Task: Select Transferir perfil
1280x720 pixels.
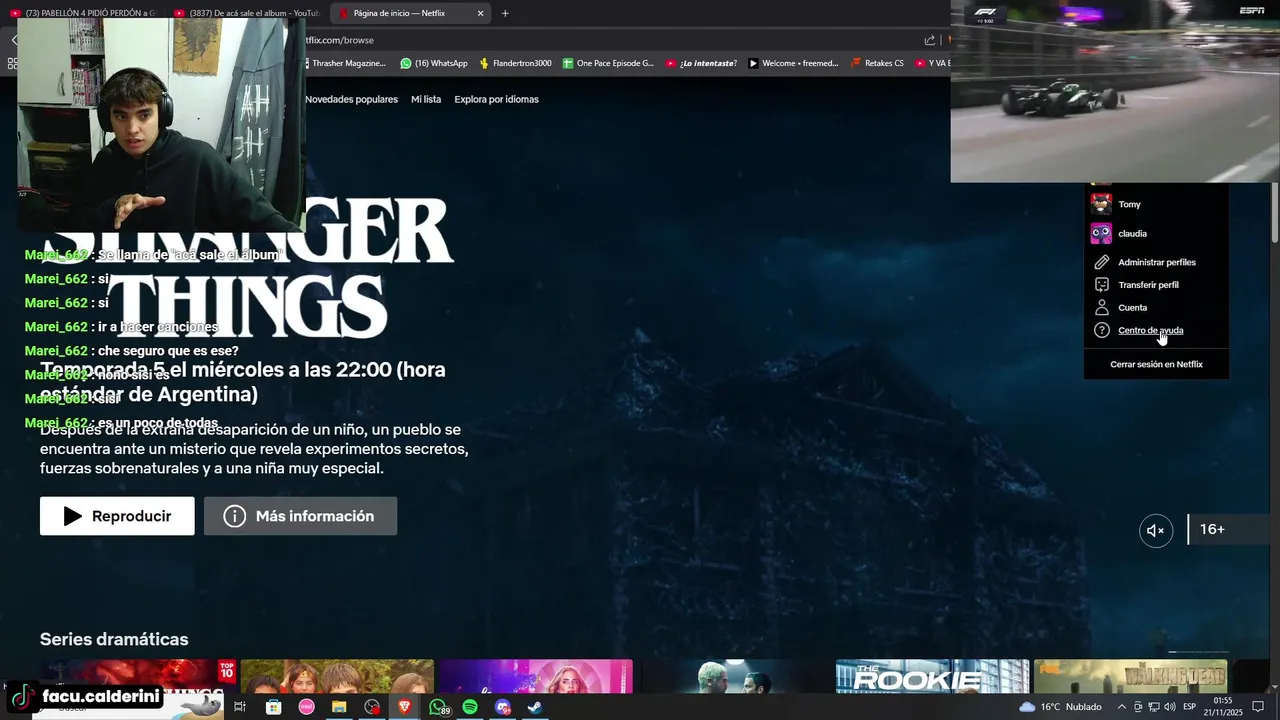Action: point(1148,285)
